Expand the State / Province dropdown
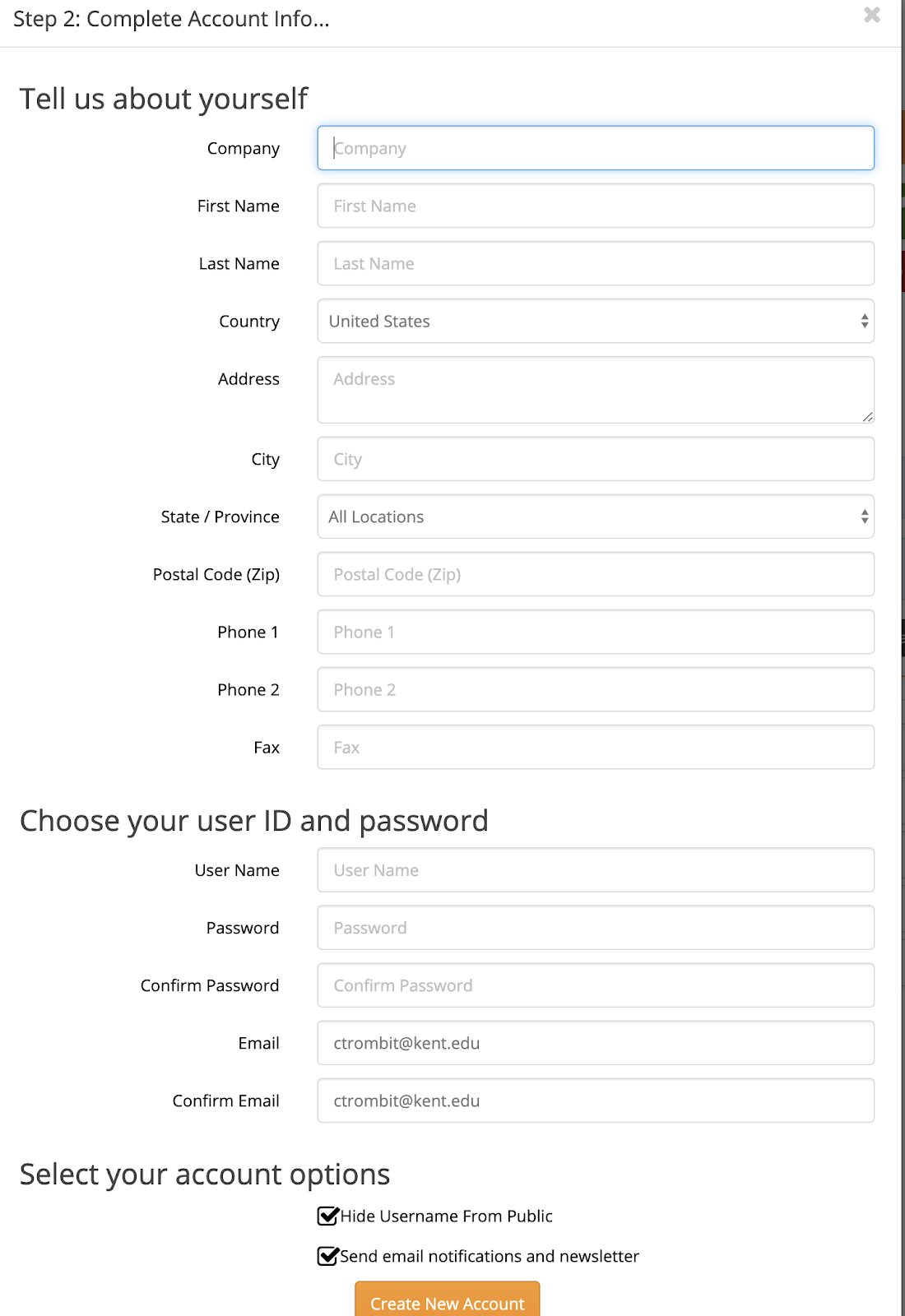The height and width of the screenshot is (1316, 905). [x=596, y=517]
